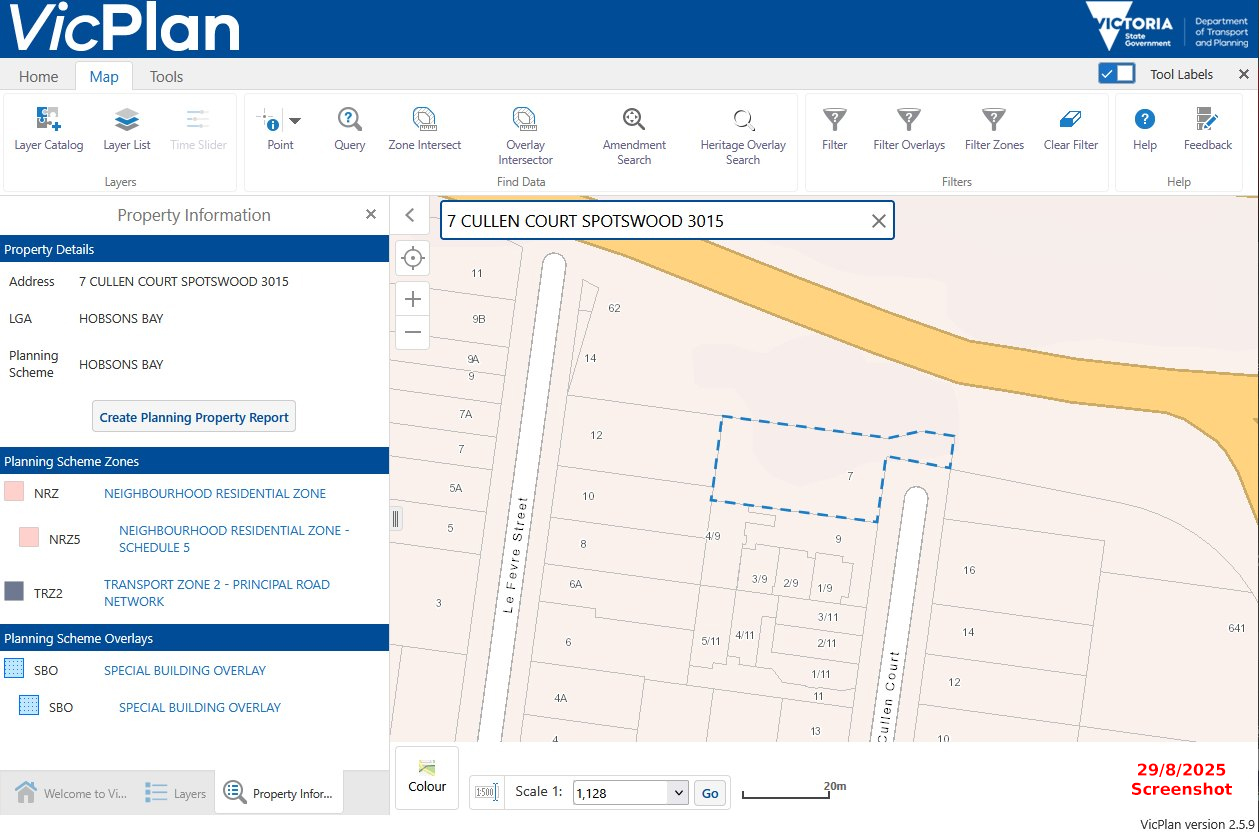This screenshot has width=1259, height=832.
Task: Start an Amendment Search
Action: tap(633, 128)
